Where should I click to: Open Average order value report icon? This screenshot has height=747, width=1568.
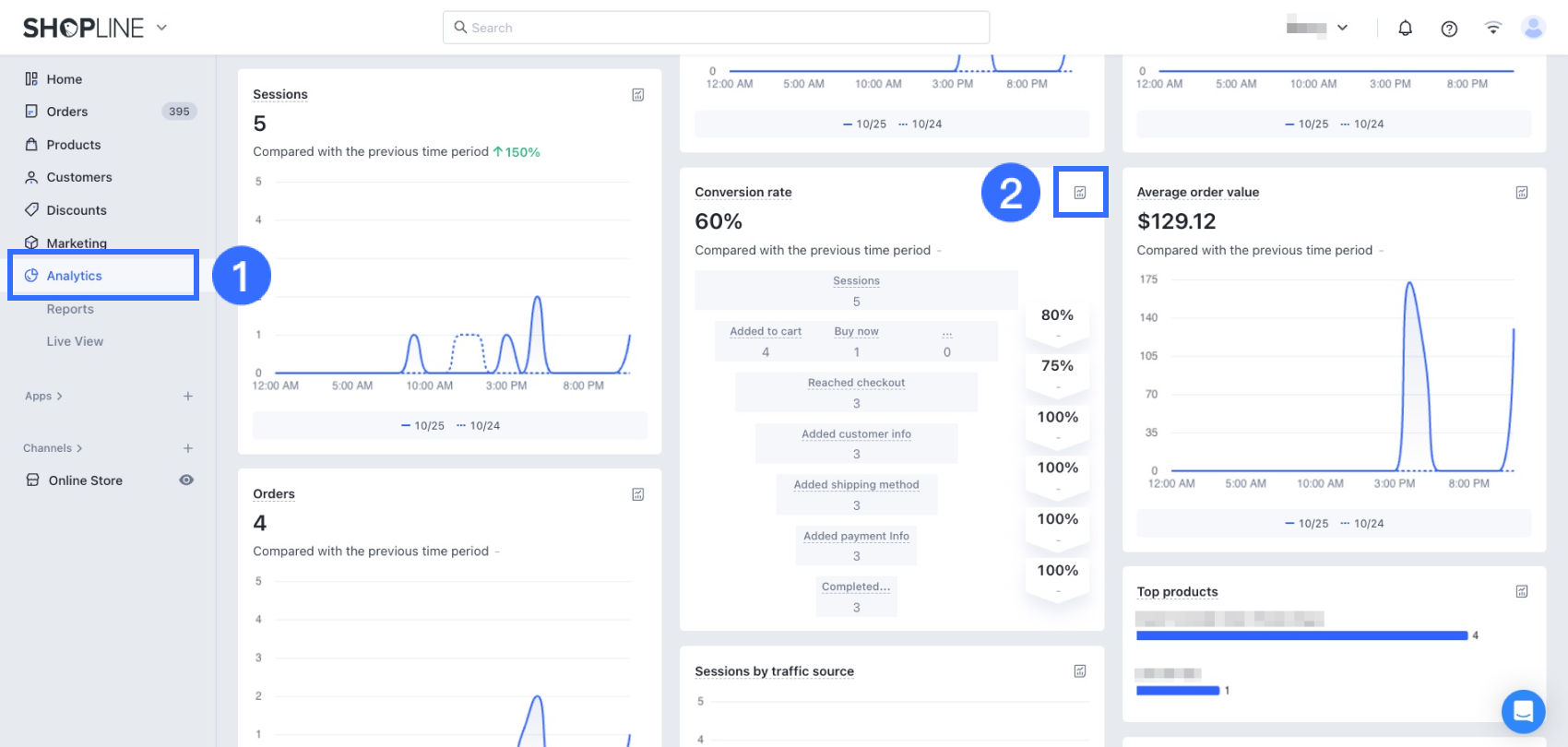1522,193
